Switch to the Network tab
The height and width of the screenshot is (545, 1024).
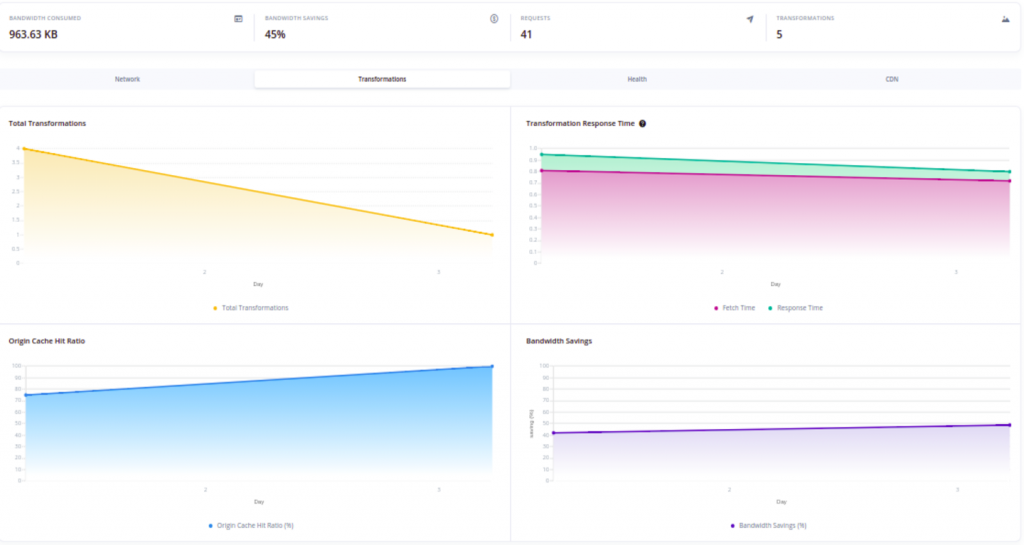click(x=127, y=79)
